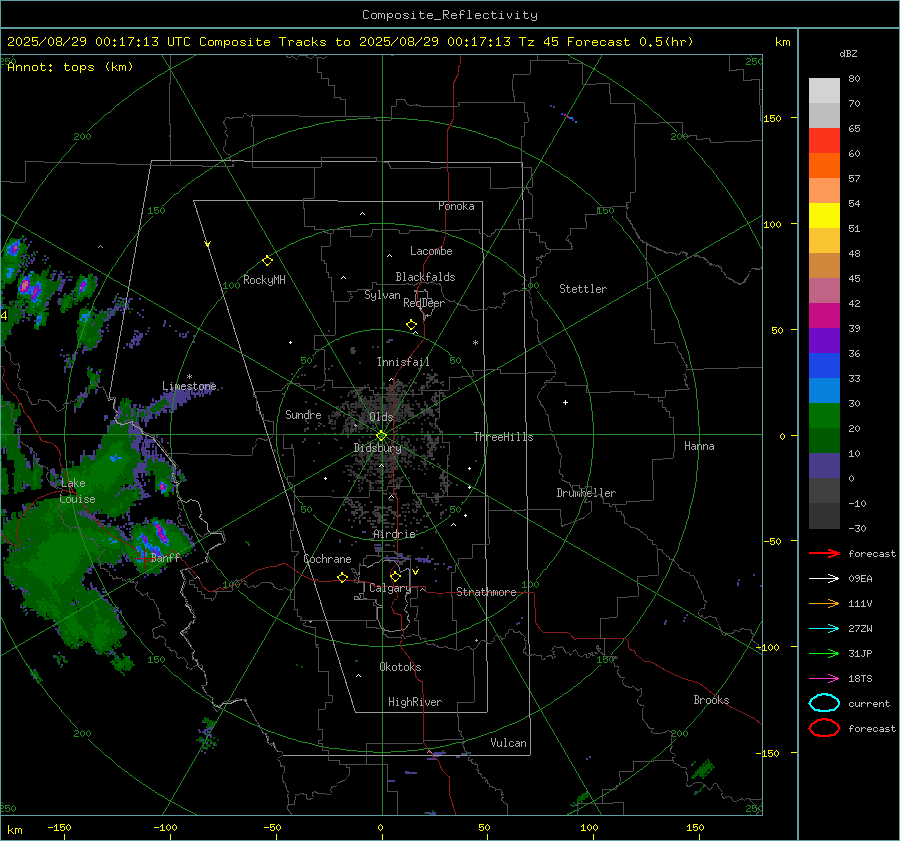Click the yellow diamond marker near RedDeer
900x841 pixels.
[x=411, y=325]
